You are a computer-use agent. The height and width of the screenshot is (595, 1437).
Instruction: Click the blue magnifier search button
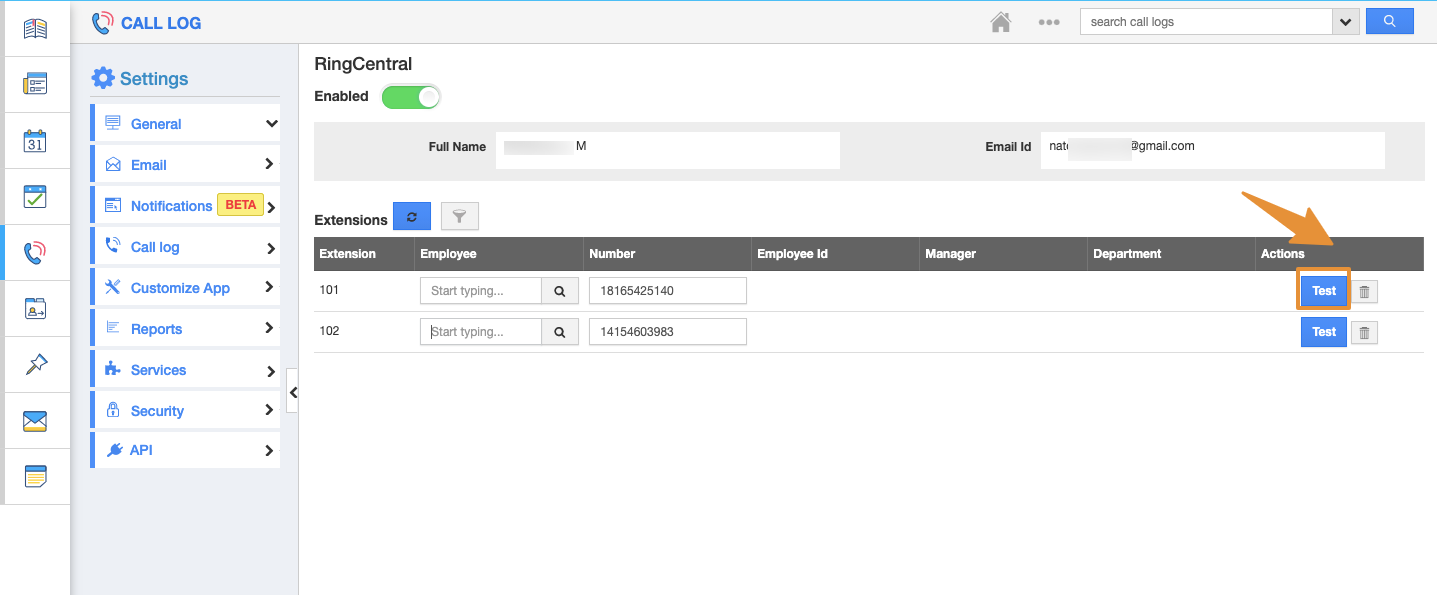click(1389, 21)
